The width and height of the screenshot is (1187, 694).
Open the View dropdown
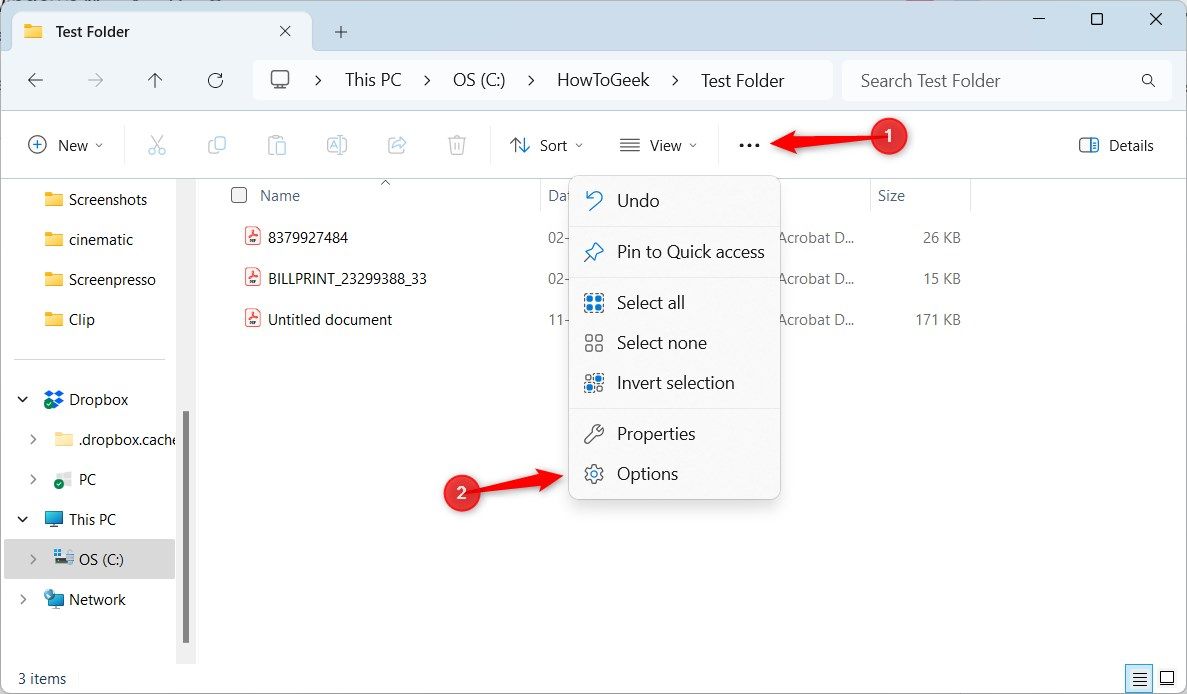[x=658, y=145]
